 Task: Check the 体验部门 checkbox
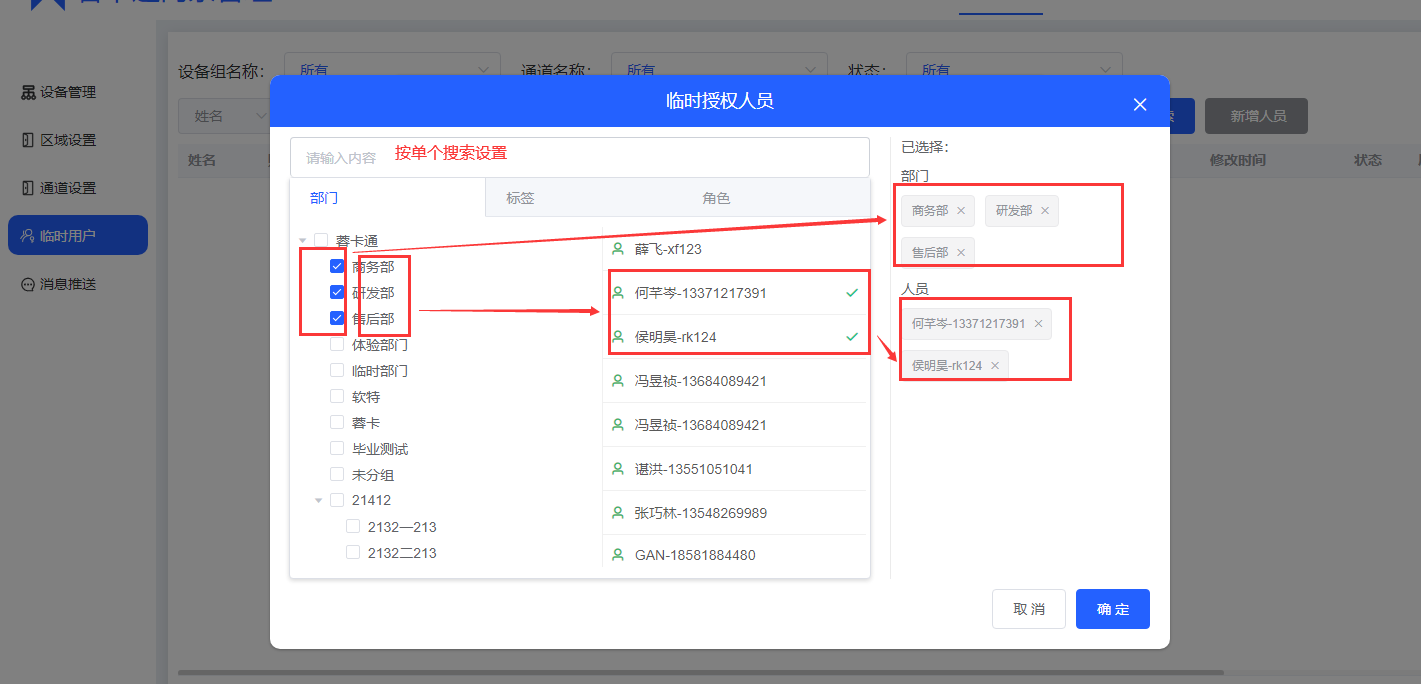[337, 345]
